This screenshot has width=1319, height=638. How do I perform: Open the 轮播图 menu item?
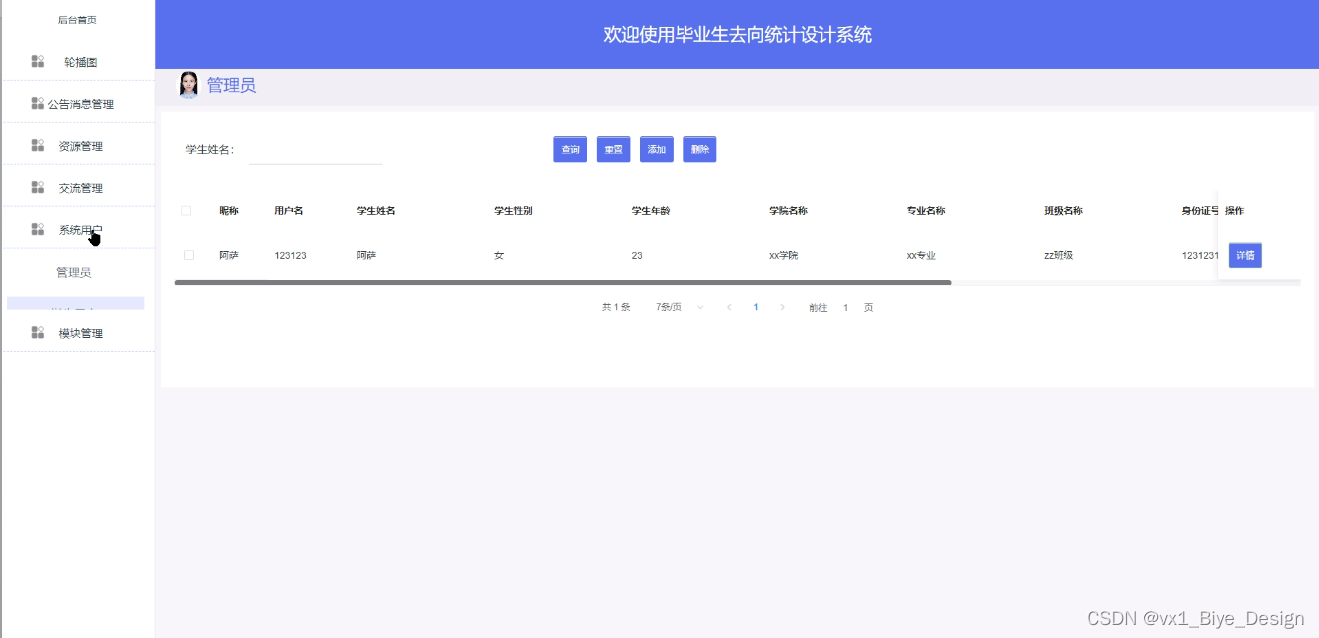click(x=78, y=62)
